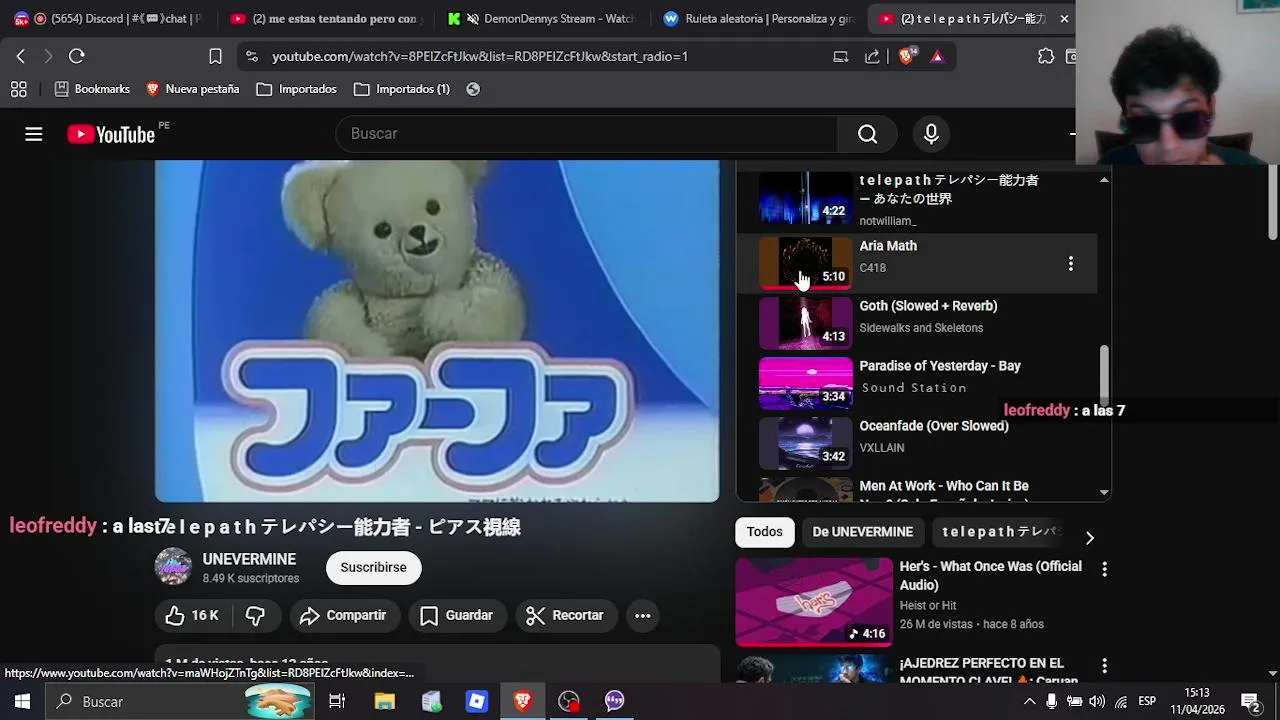Open the UNEVERMINE channel avatar

coord(173,567)
